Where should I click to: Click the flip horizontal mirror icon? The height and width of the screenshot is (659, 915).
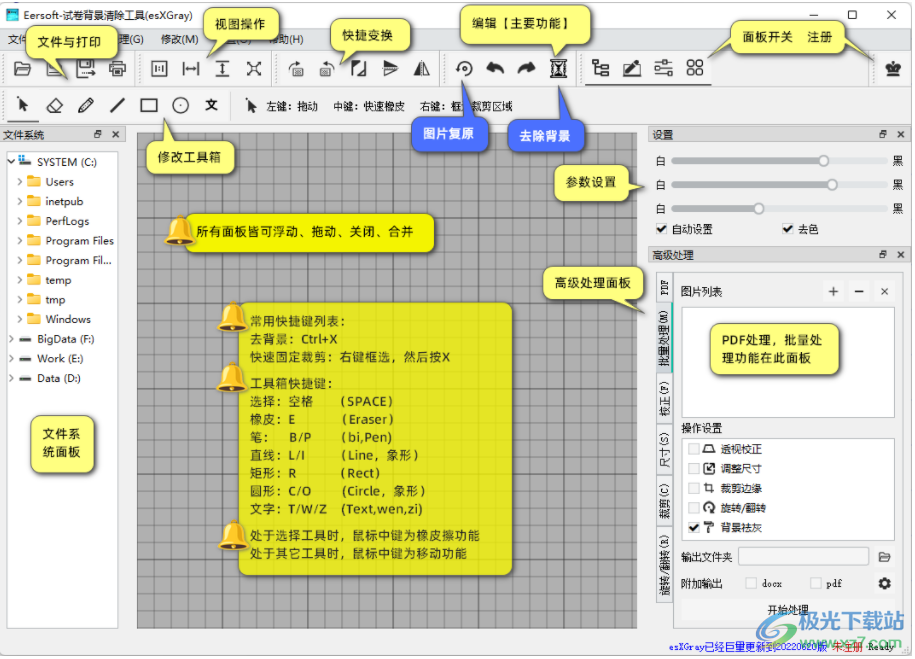click(x=422, y=69)
